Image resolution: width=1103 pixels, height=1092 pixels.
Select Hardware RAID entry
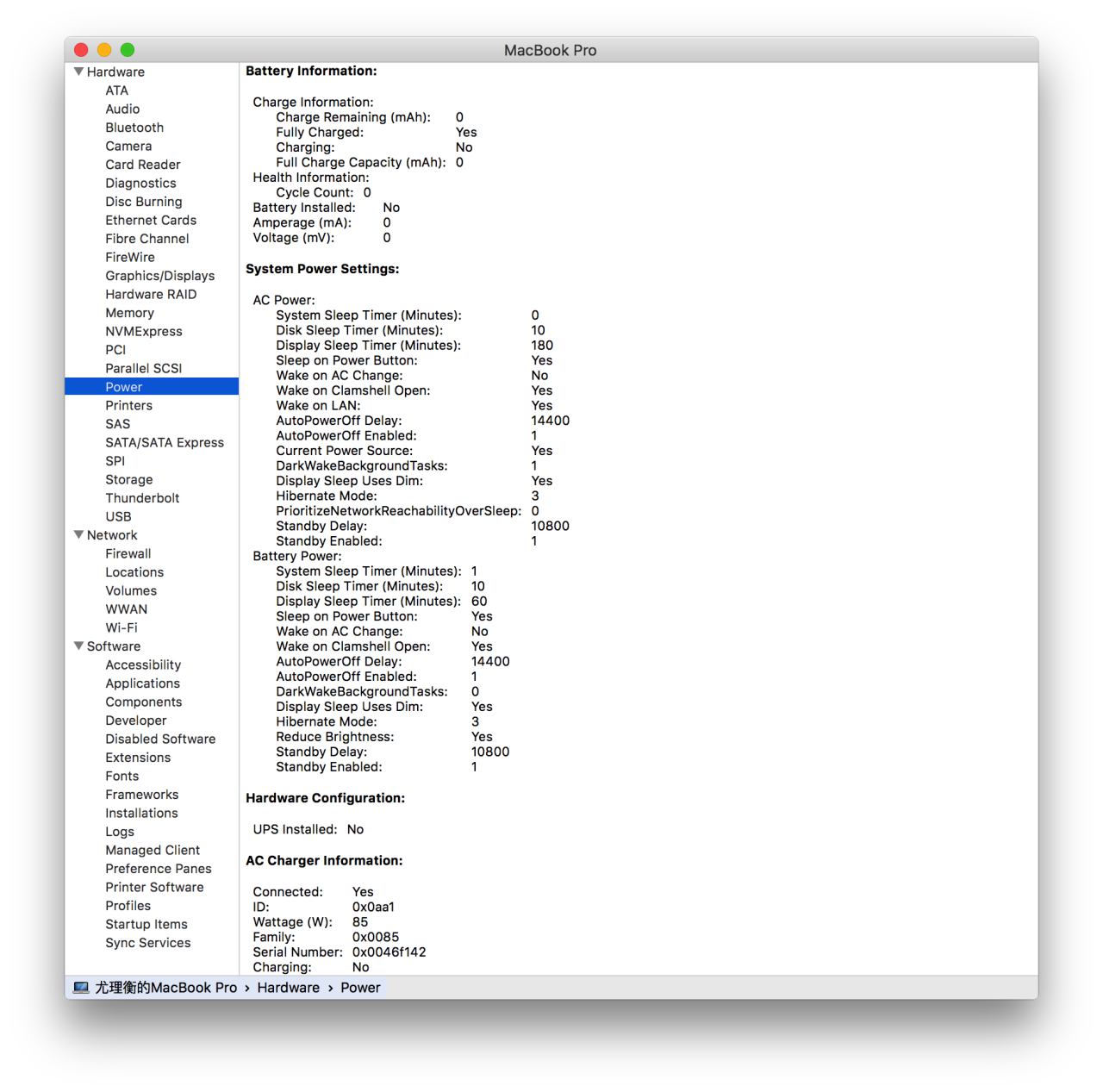point(151,294)
